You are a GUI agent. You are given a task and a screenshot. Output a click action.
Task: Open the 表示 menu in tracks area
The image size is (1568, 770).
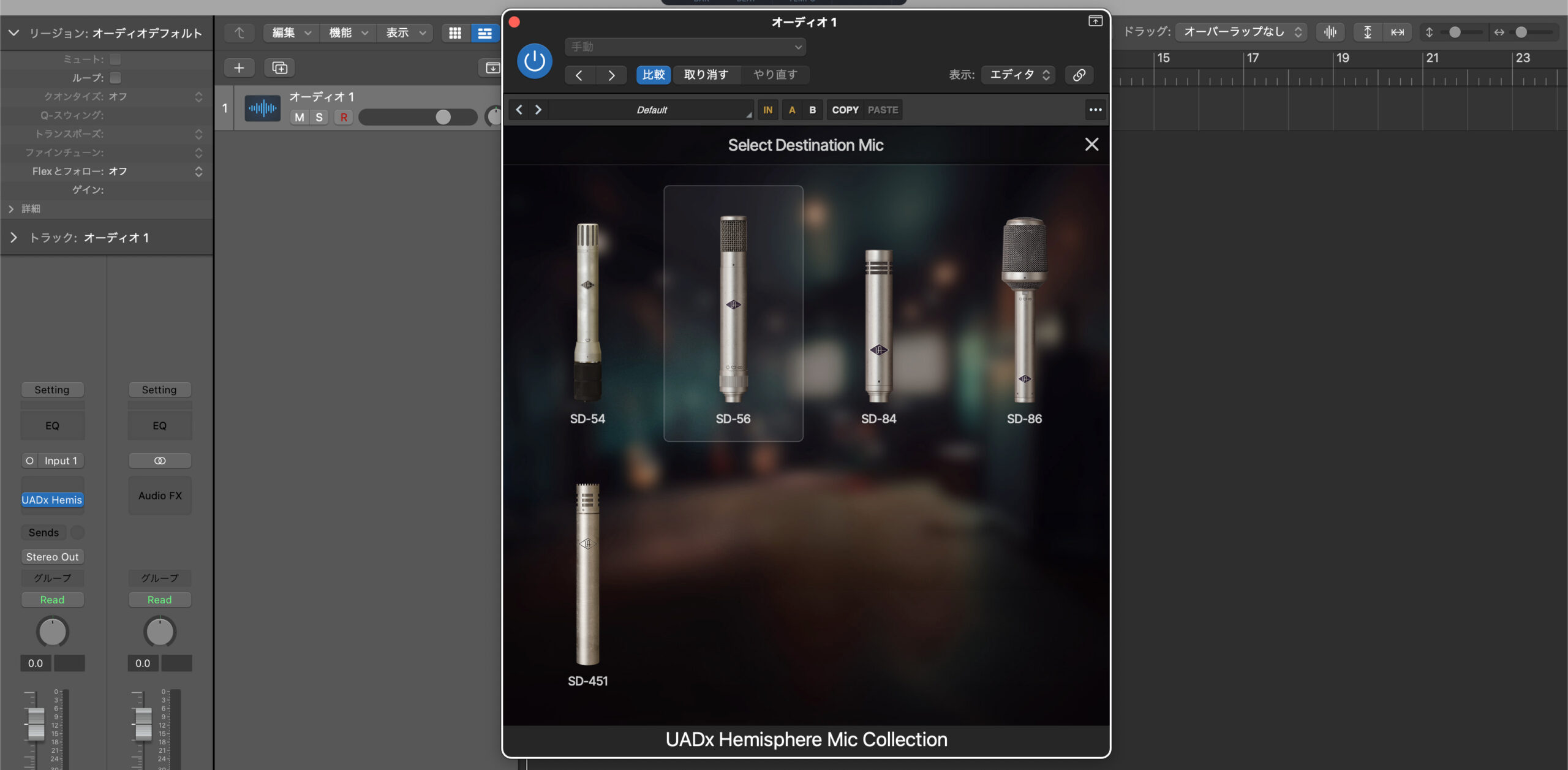coord(405,32)
